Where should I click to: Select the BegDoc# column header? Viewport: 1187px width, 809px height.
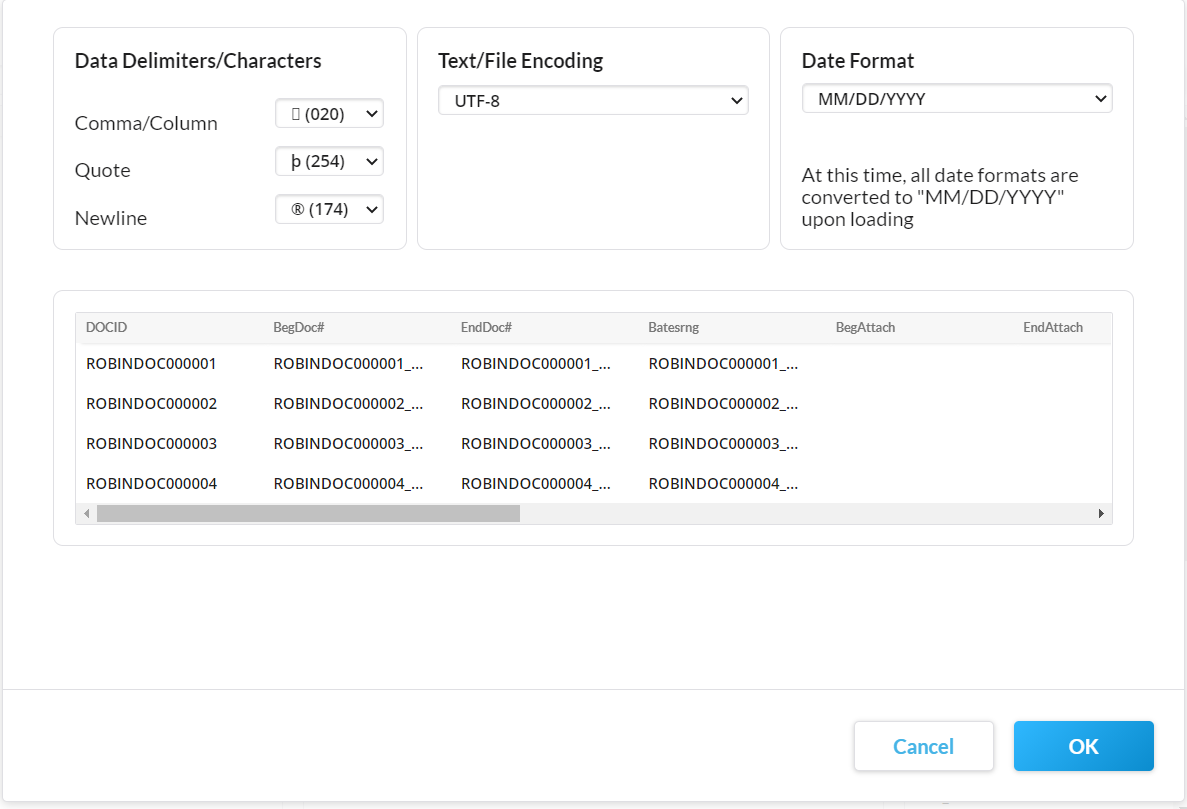pyautogui.click(x=298, y=327)
